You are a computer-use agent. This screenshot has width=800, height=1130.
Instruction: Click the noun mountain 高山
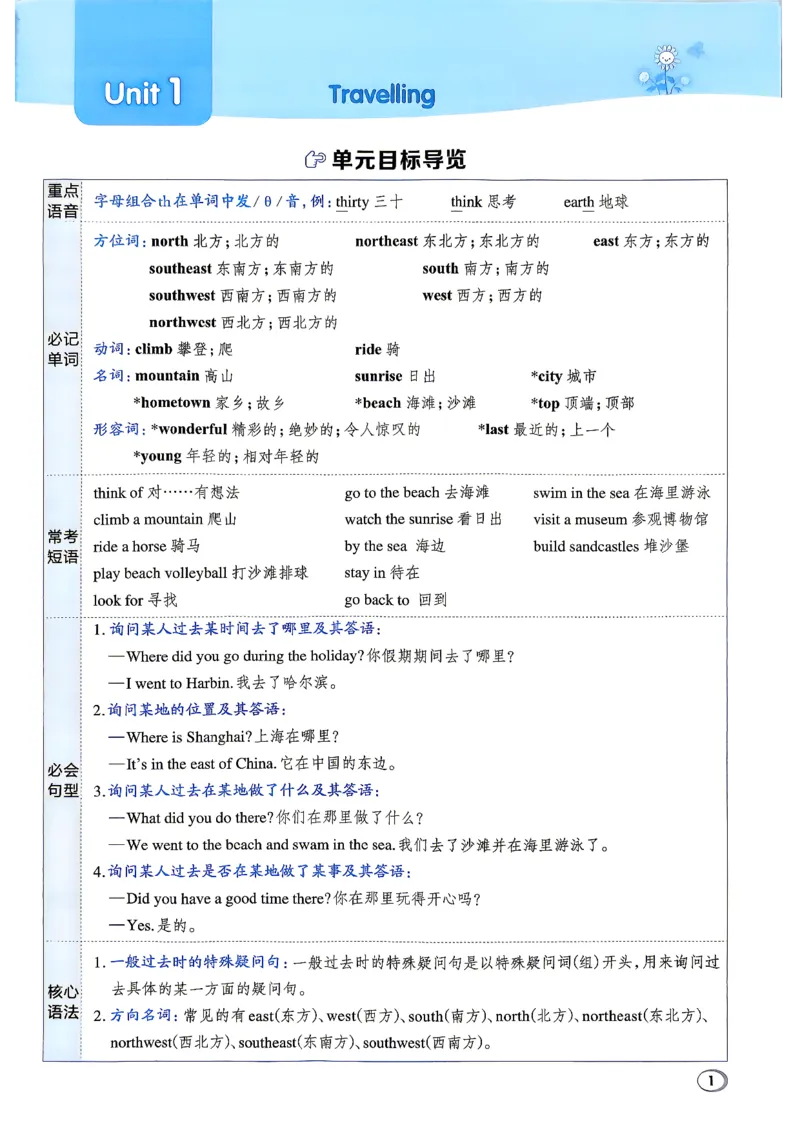(x=184, y=375)
